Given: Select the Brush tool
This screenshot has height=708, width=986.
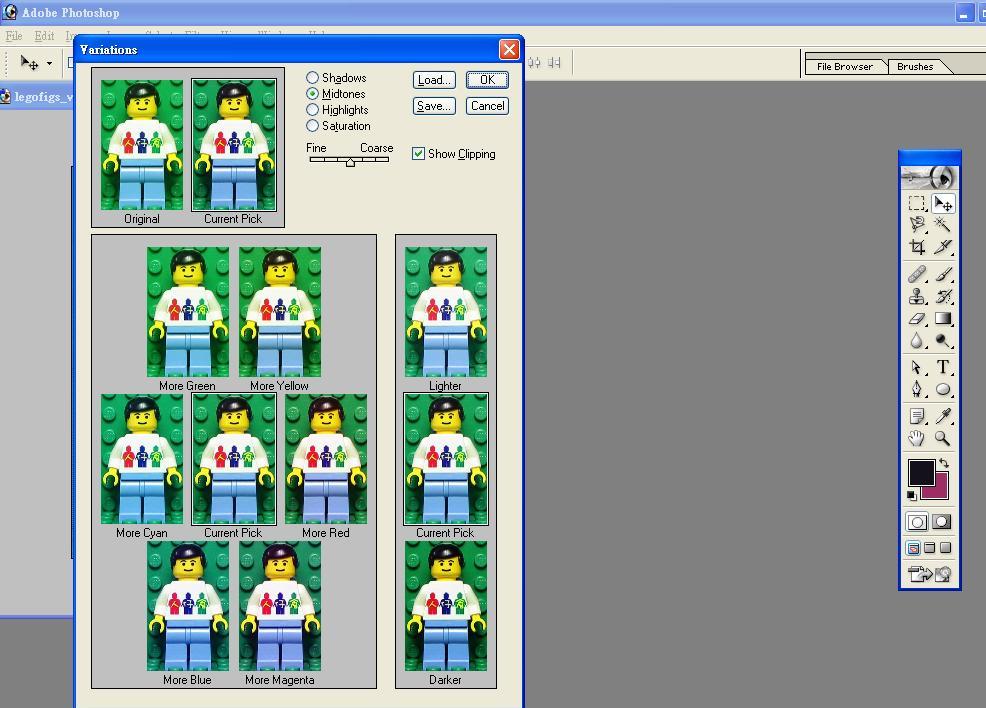Looking at the screenshot, I should (x=942, y=274).
